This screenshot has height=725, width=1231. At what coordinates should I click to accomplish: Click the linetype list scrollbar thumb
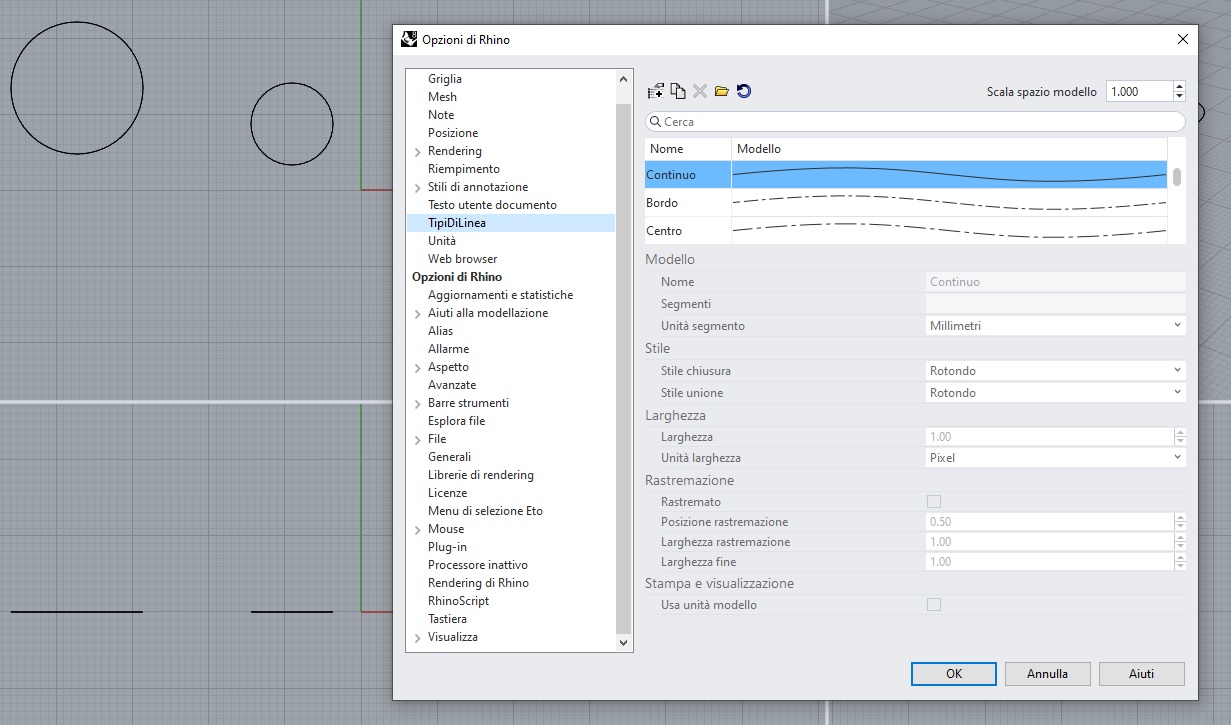point(1177,177)
